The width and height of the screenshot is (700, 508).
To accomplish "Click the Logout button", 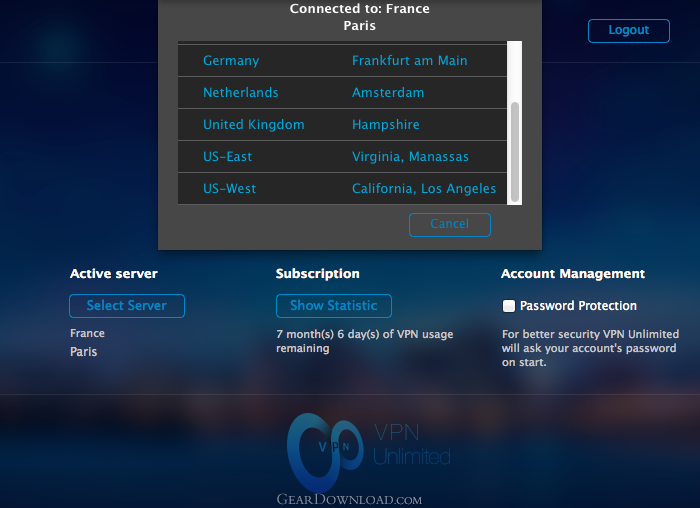I will (x=629, y=31).
